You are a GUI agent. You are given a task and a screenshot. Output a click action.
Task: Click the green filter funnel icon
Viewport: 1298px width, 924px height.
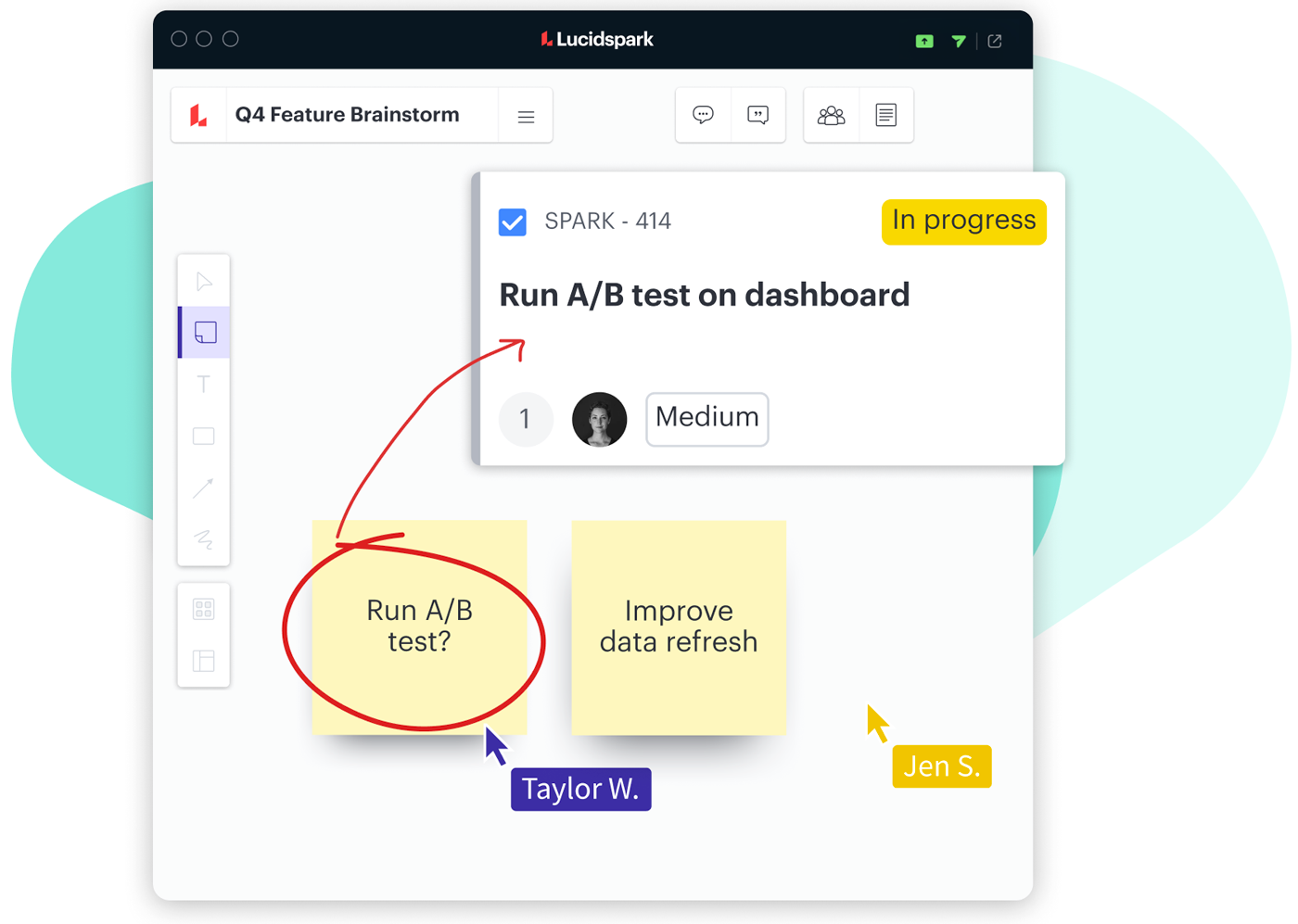coord(959,41)
